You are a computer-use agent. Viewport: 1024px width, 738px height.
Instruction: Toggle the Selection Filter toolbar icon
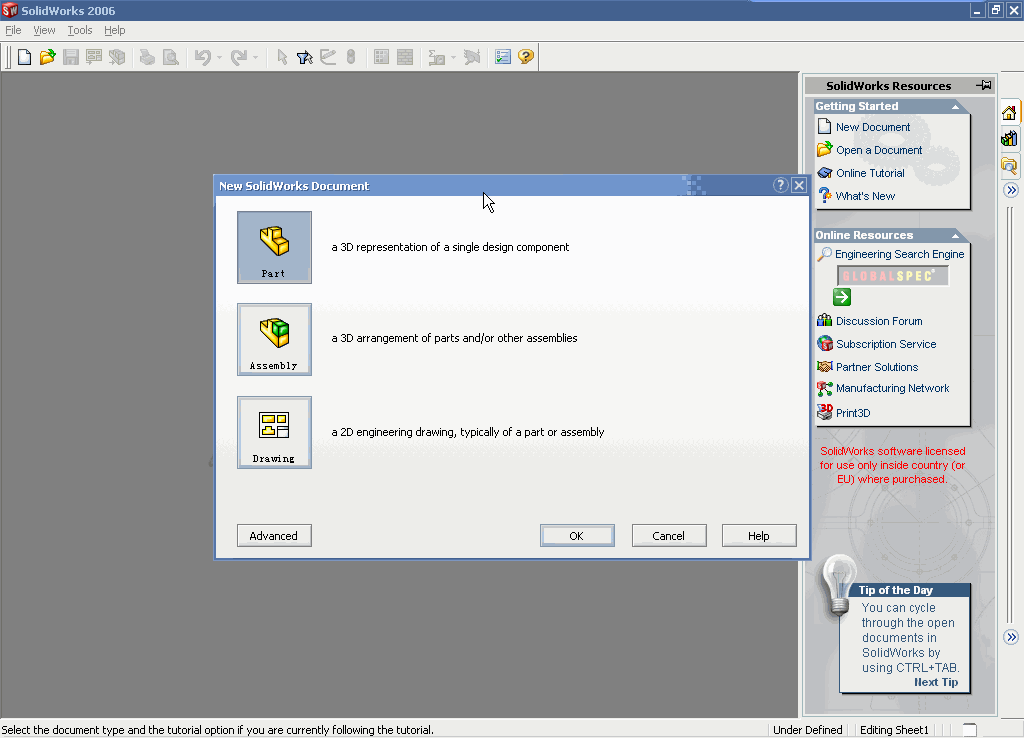tap(305, 57)
